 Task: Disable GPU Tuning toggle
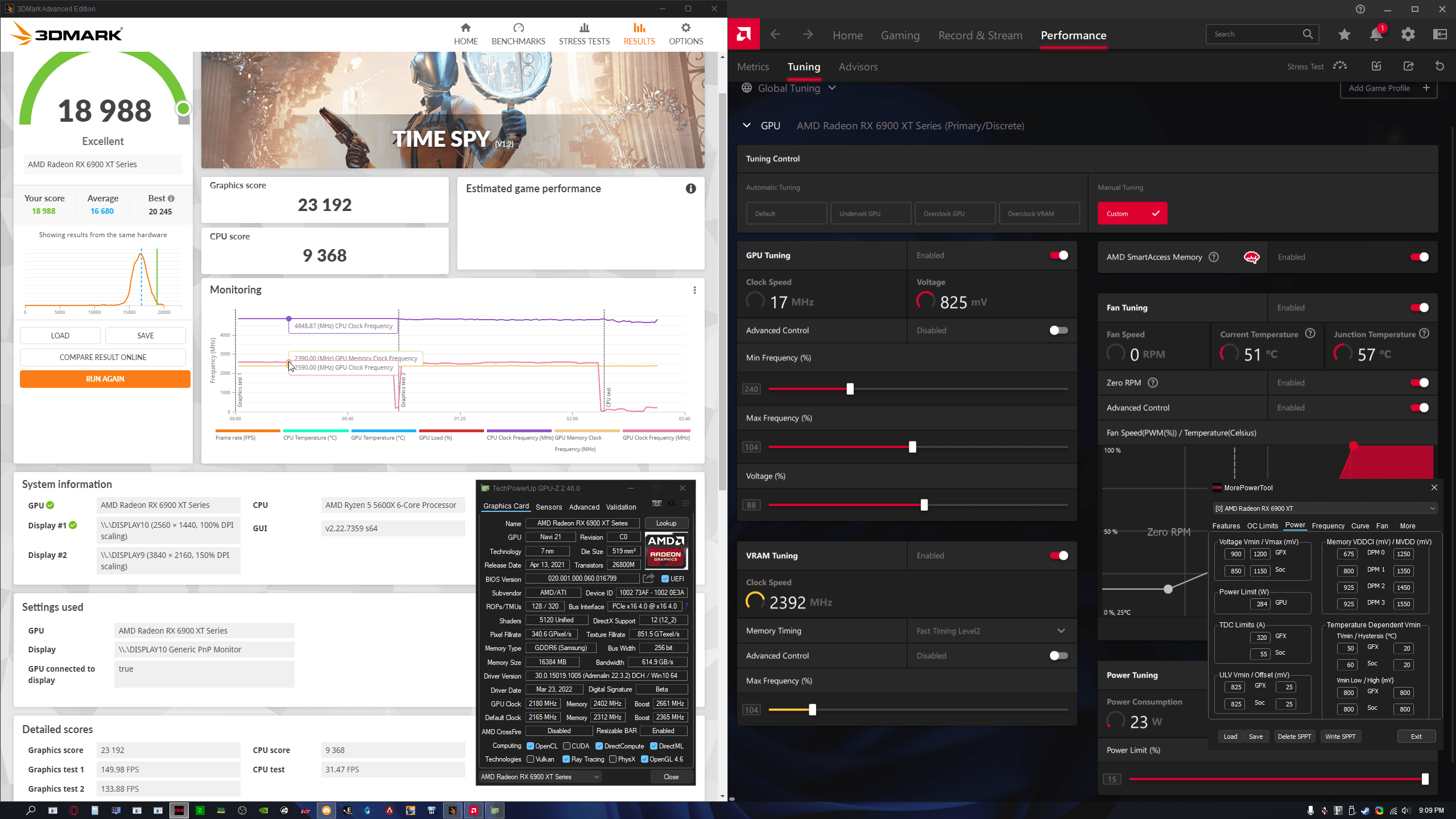pyautogui.click(x=1058, y=255)
